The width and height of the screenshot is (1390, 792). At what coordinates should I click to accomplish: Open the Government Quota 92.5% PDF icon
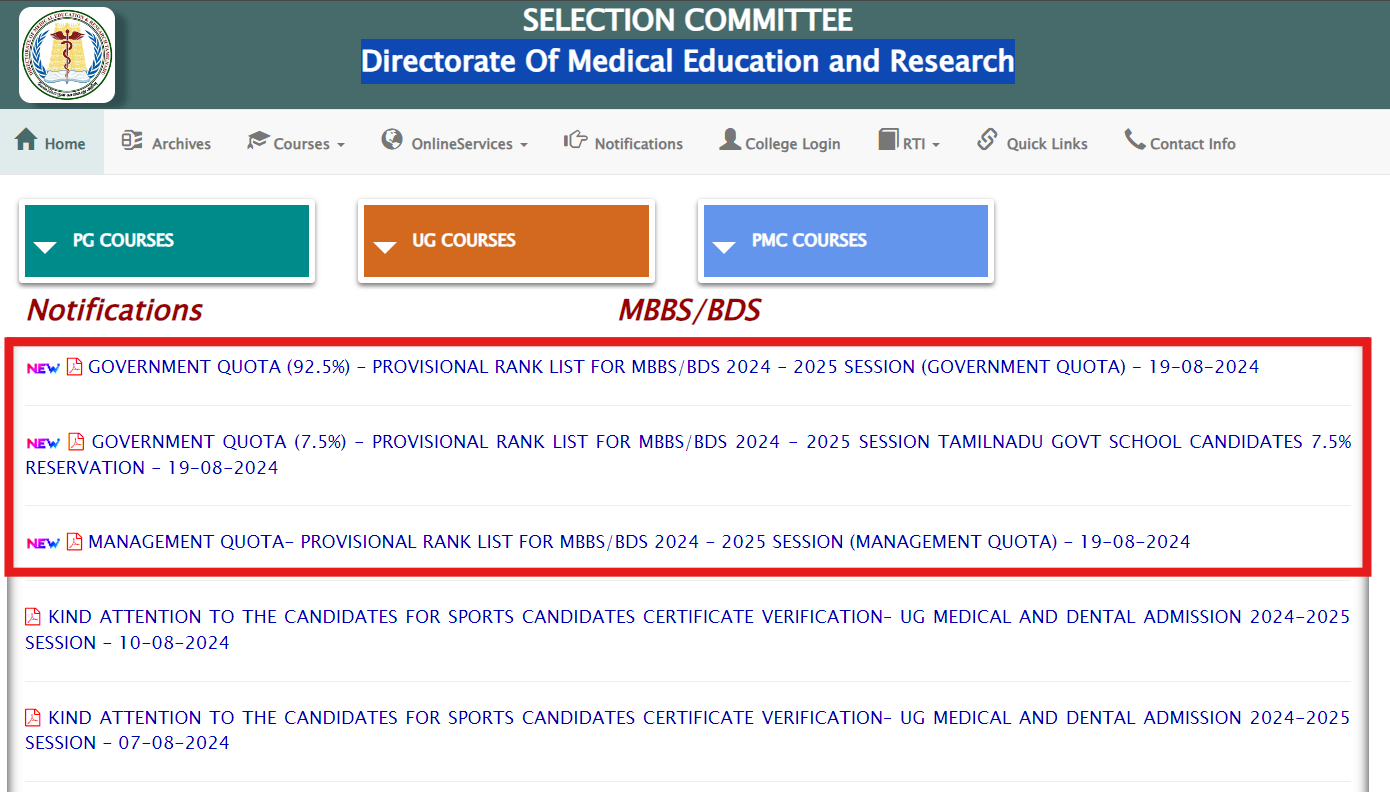pyautogui.click(x=74, y=366)
